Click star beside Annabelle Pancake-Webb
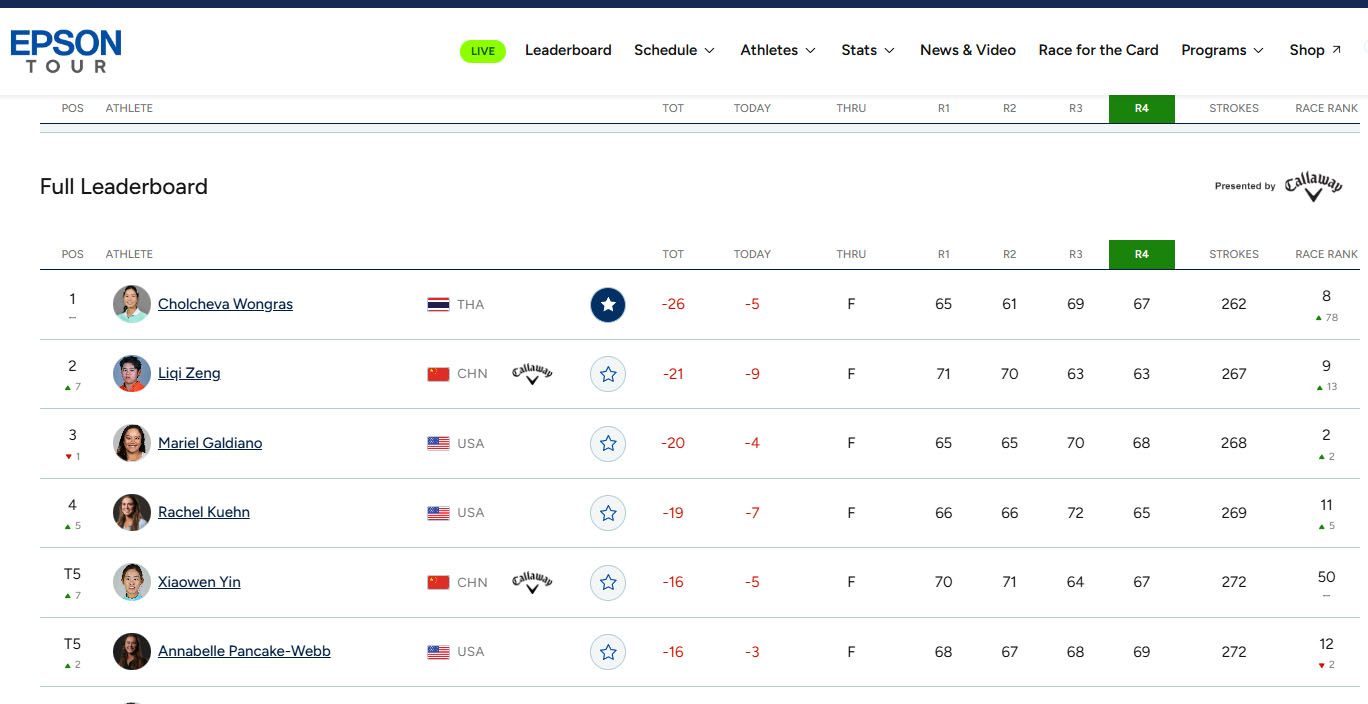 (608, 652)
